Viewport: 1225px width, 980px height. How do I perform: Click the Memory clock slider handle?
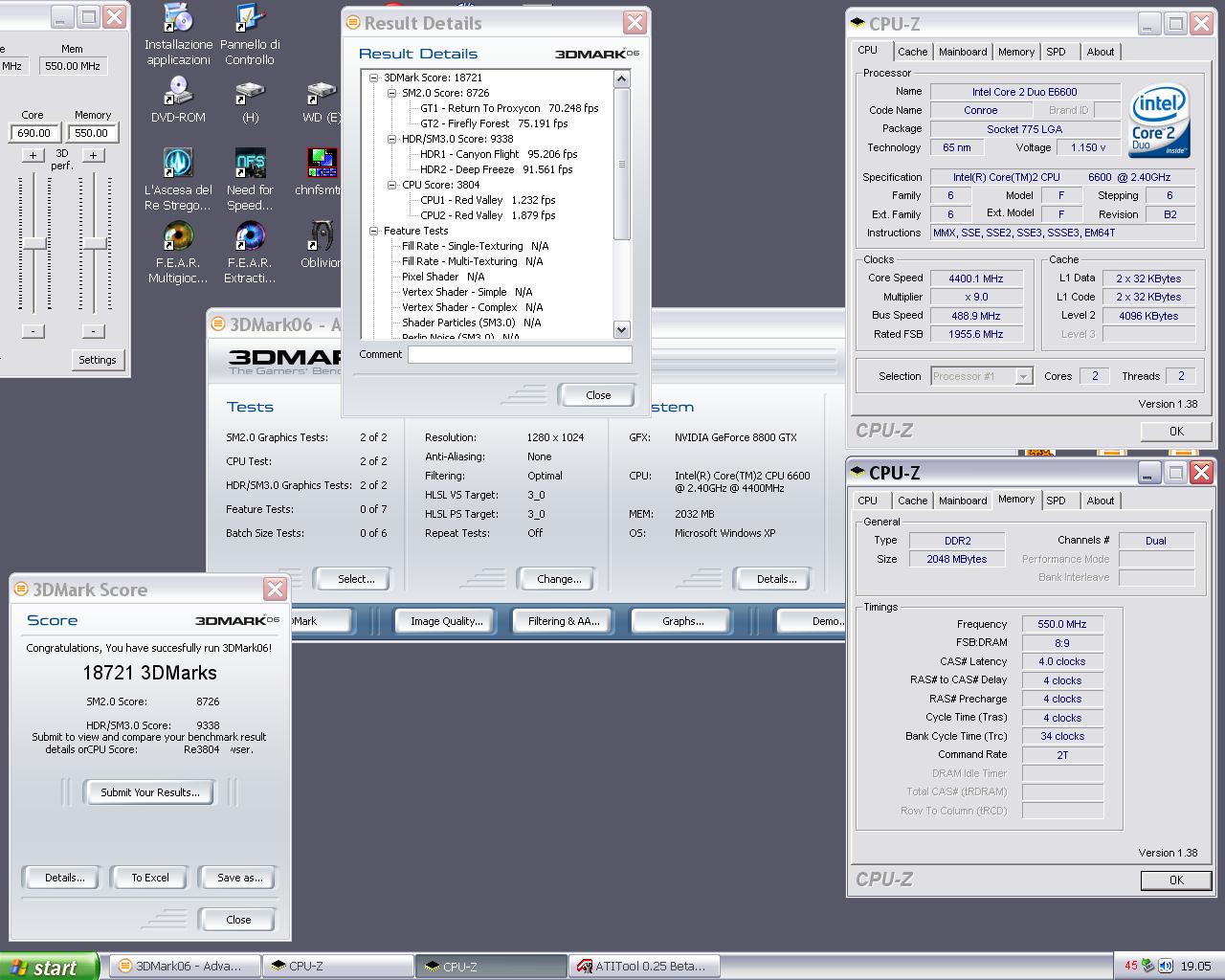point(94,245)
